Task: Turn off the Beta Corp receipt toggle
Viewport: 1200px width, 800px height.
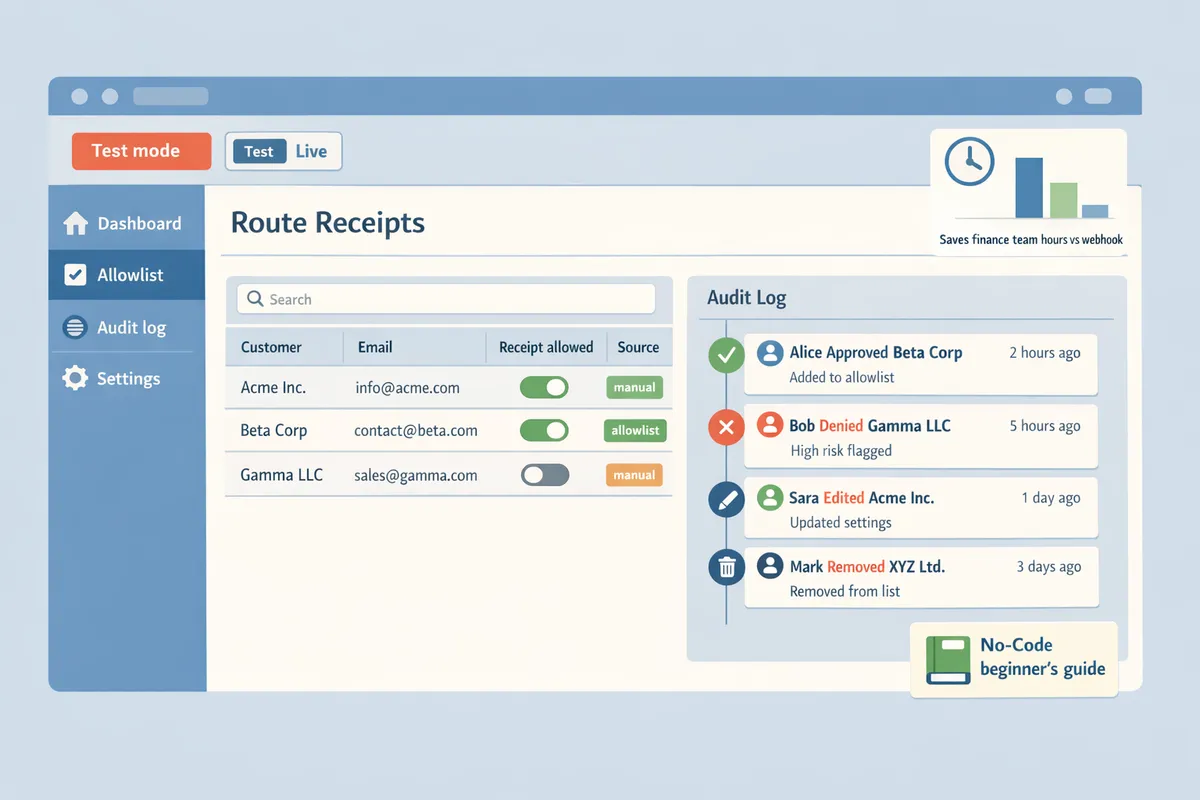Action: 544,430
